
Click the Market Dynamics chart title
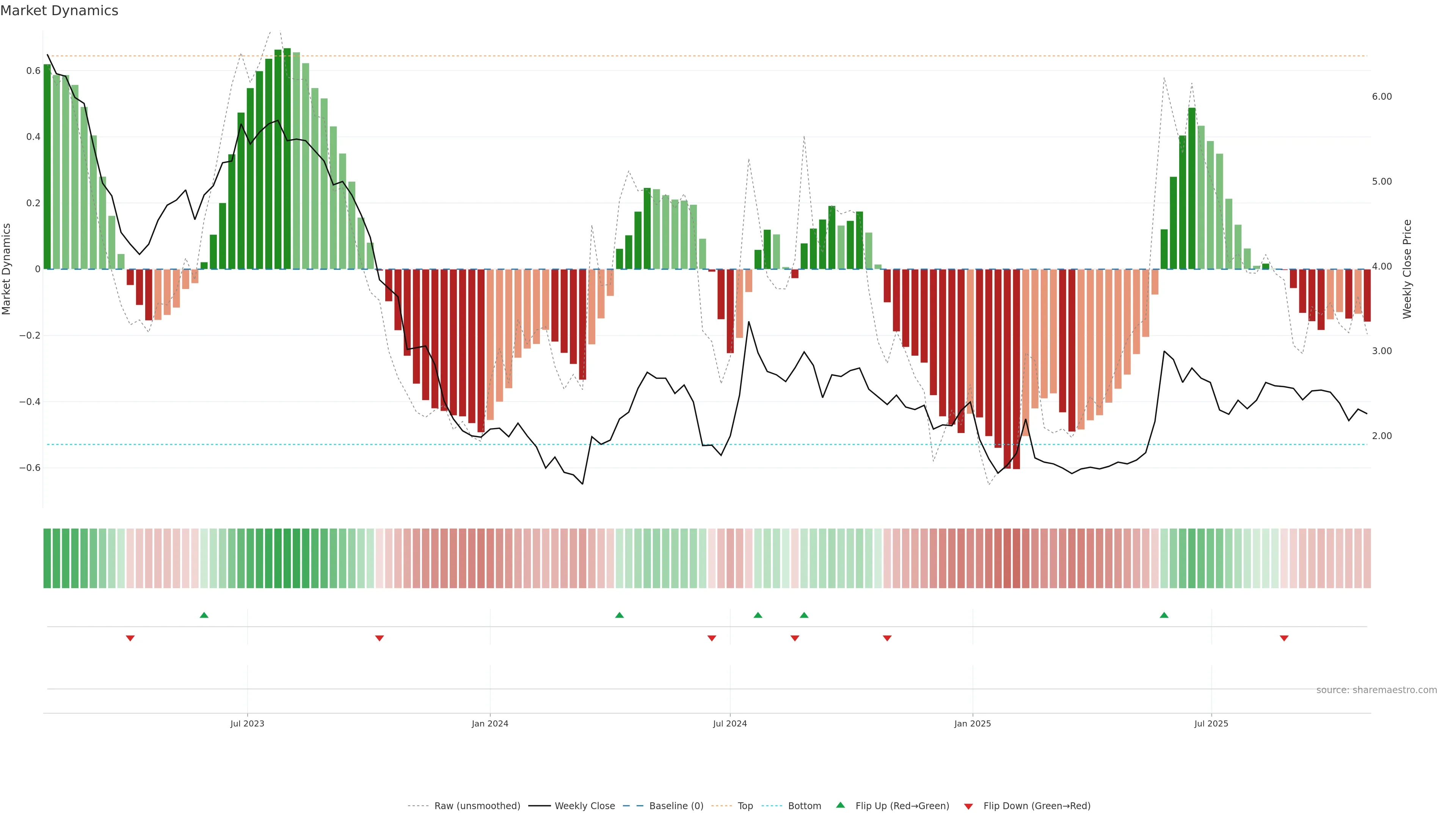(60, 11)
